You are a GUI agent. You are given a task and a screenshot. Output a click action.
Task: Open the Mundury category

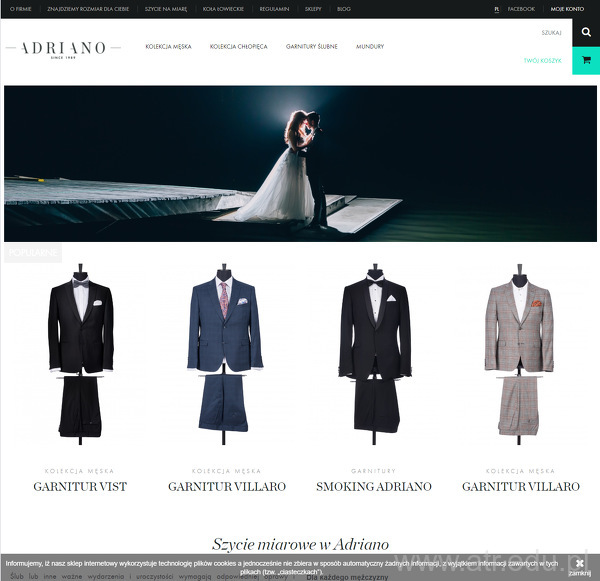[x=370, y=47]
